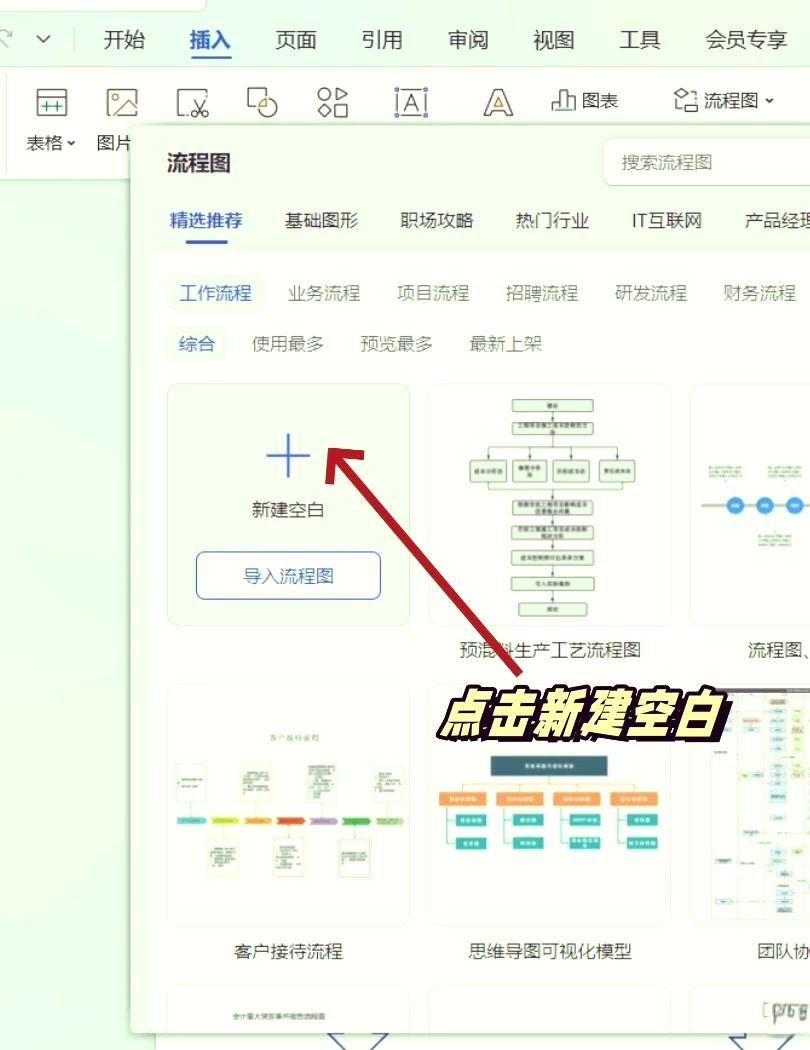Select the 职场攻略 category tab
The height and width of the screenshot is (1050, 810).
pos(436,220)
